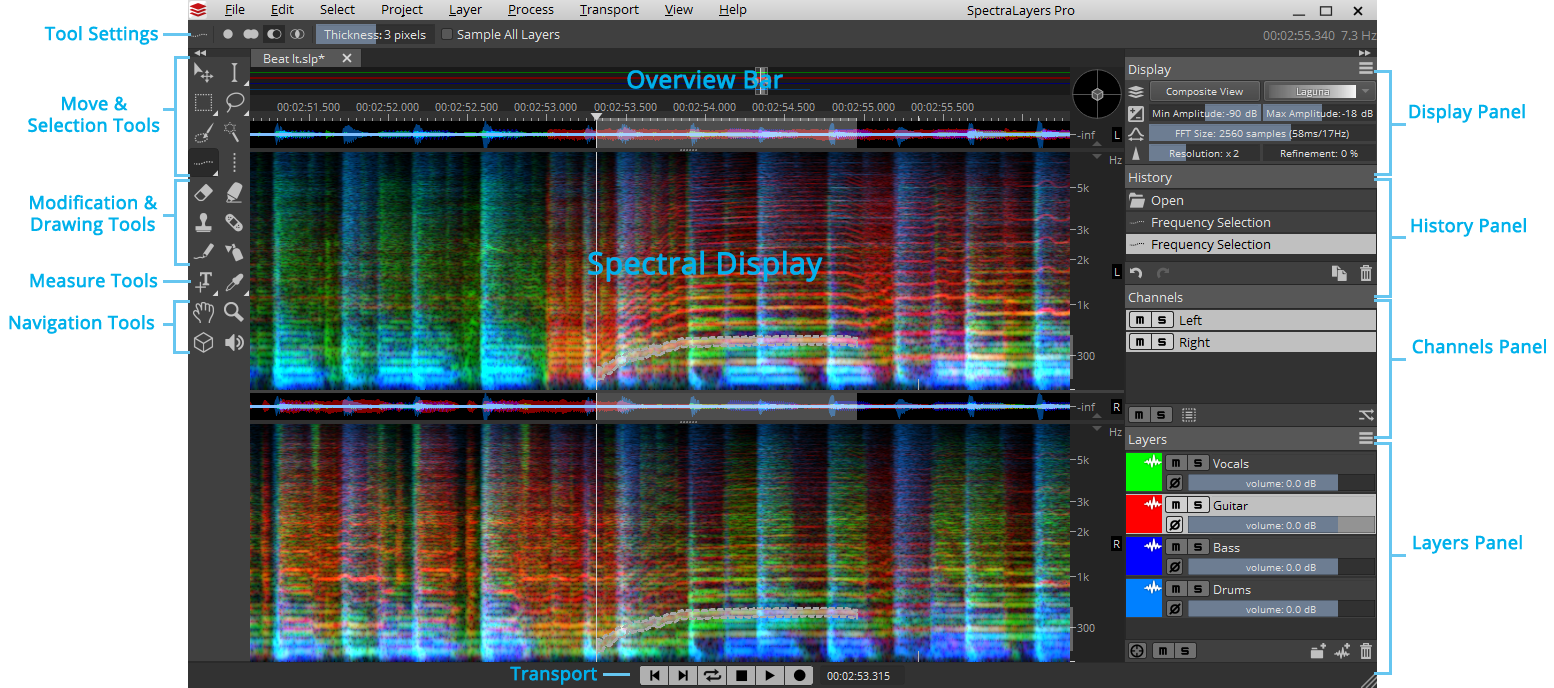This screenshot has height=688, width=1554.
Task: Open the 3D display mode cube icon
Action: click(203, 342)
